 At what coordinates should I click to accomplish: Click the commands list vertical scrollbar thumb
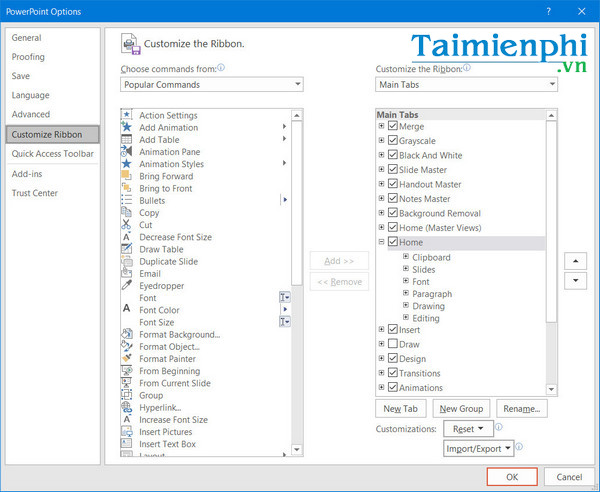(x=297, y=203)
